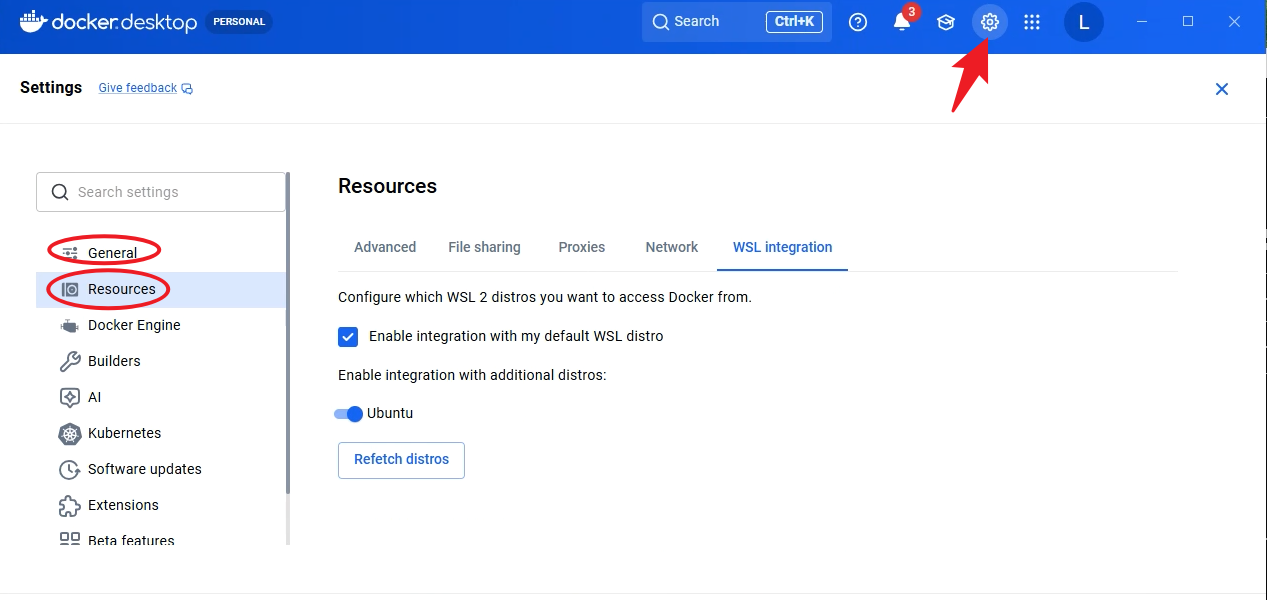The image size is (1267, 600).
Task: Switch to the Proxies tab
Action: click(x=582, y=247)
